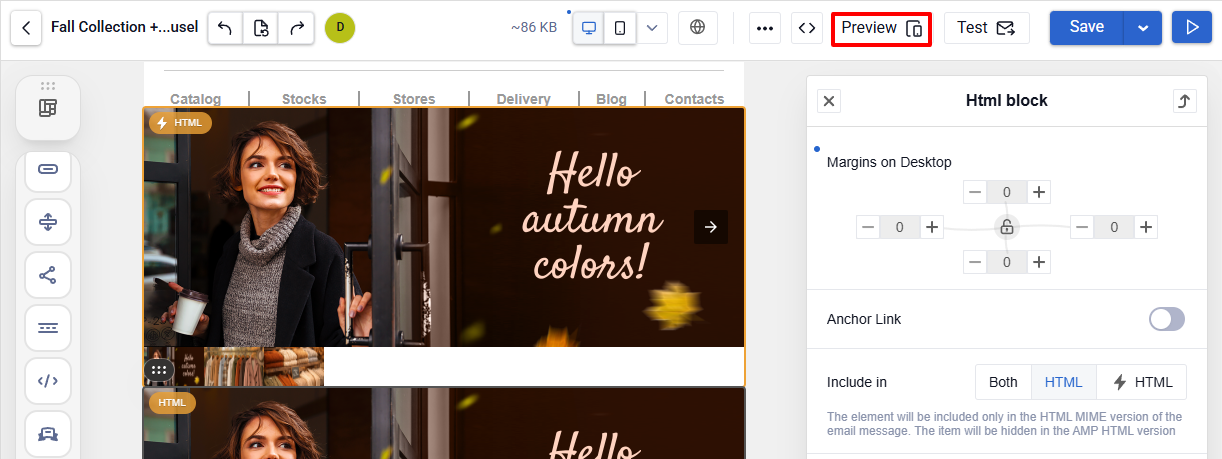Open the Stores menu item

pos(414,99)
